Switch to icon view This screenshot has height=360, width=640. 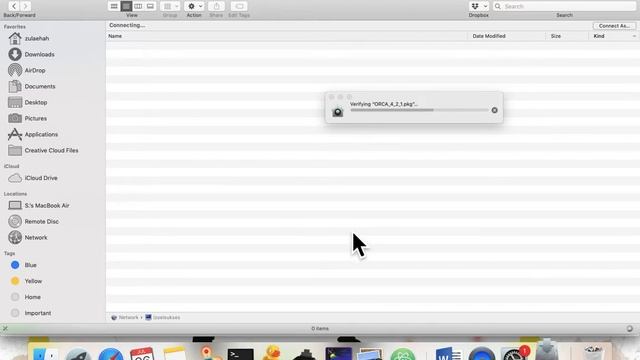[114, 6]
